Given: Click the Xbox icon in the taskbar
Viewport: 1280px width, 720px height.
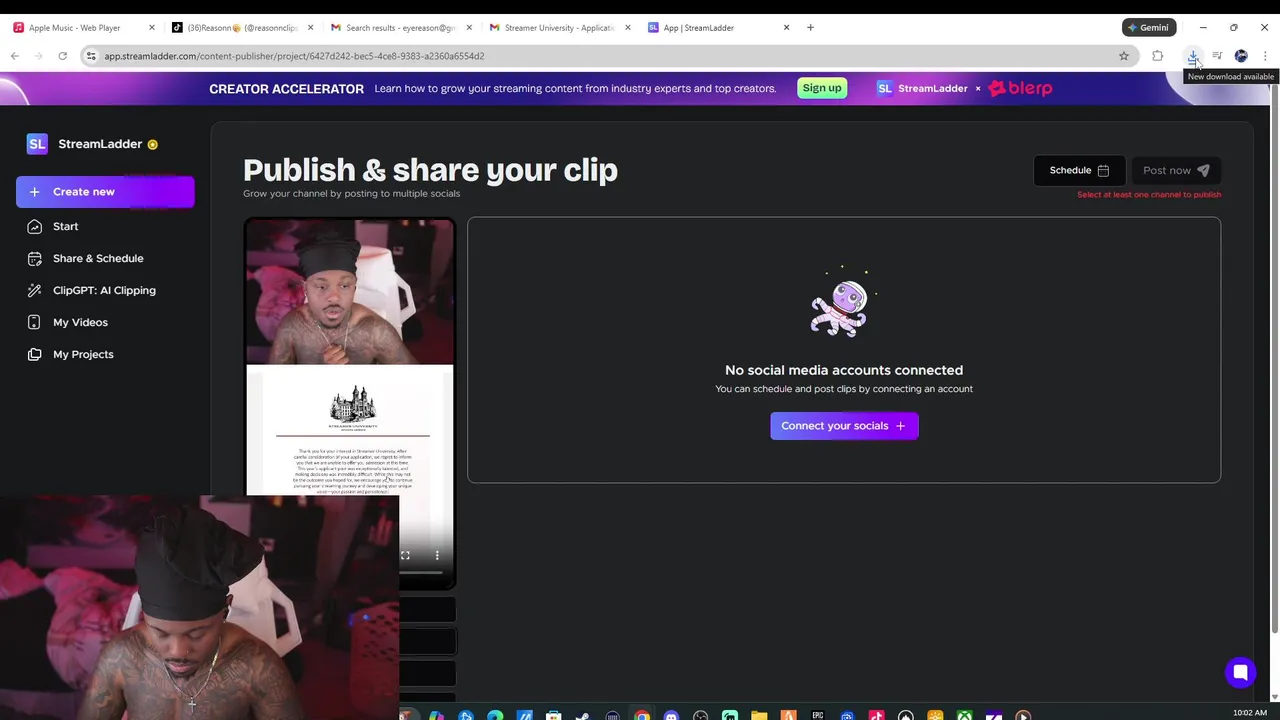Looking at the screenshot, I should coord(964,716).
